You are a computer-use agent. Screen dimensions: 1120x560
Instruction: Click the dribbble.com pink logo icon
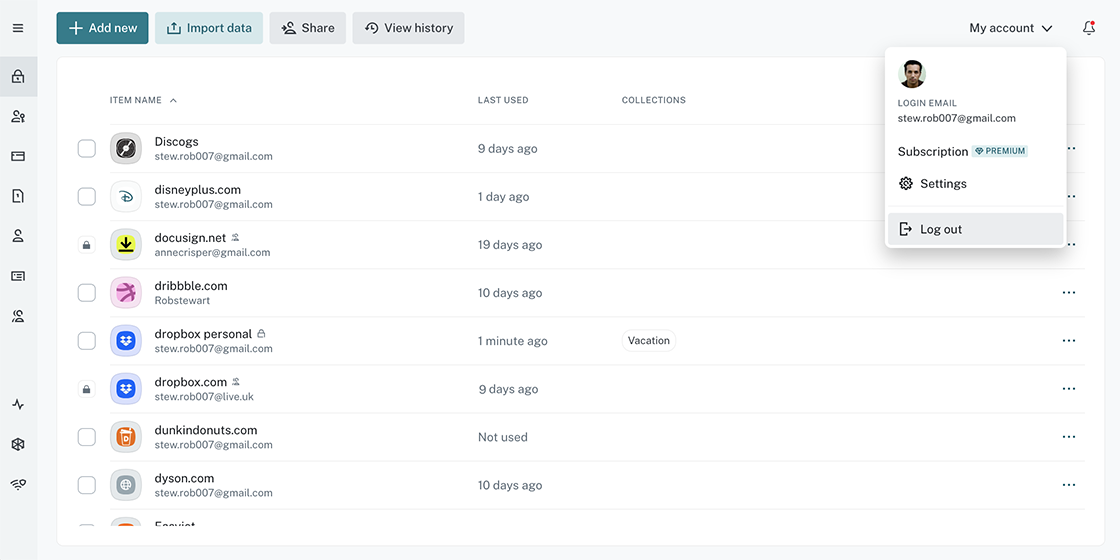pyautogui.click(x=126, y=293)
